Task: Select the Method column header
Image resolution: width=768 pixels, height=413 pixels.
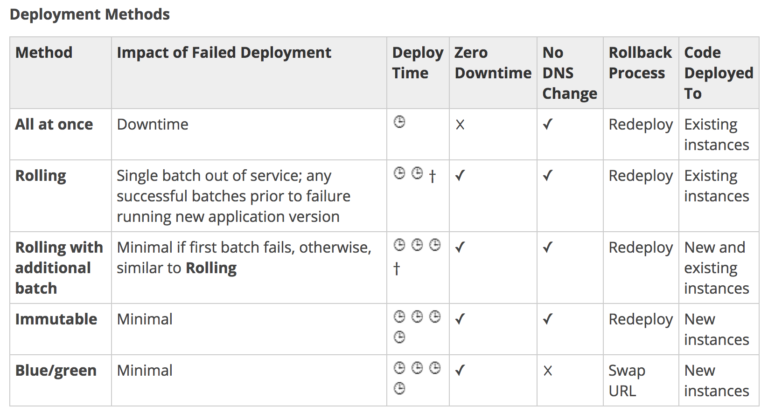Action: pos(44,52)
